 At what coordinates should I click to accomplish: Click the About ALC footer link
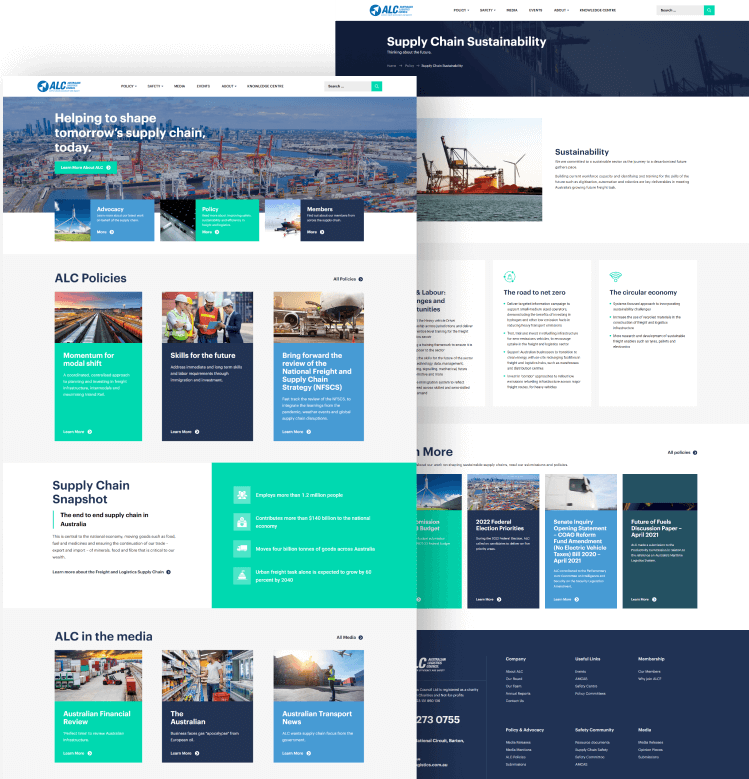point(514,672)
